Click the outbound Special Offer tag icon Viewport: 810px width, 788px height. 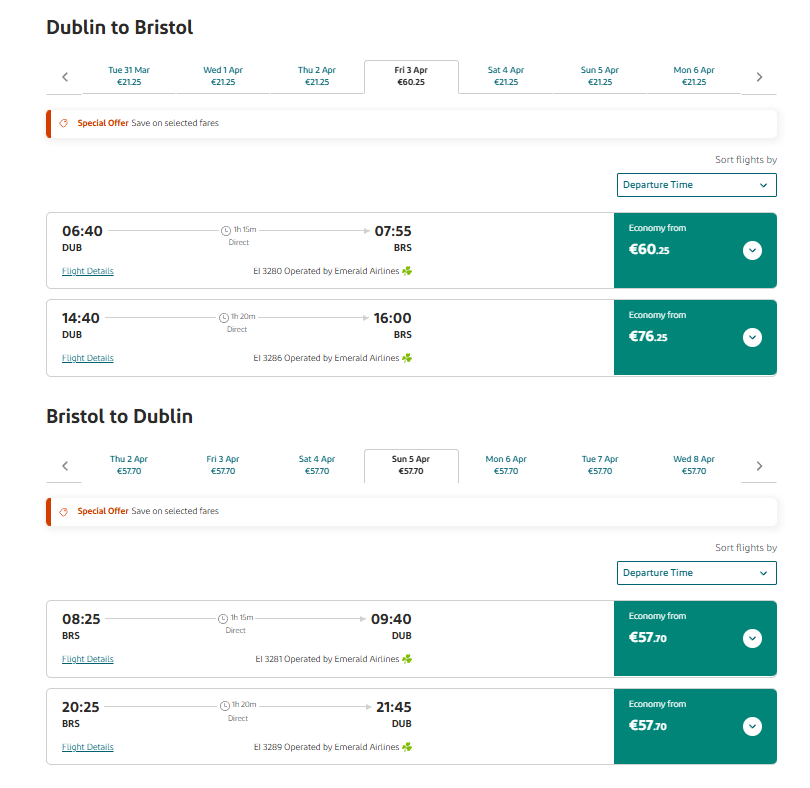pos(64,123)
